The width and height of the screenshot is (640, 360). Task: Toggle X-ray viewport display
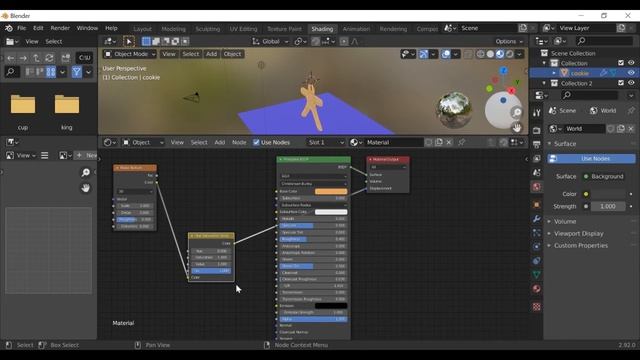(x=468, y=54)
